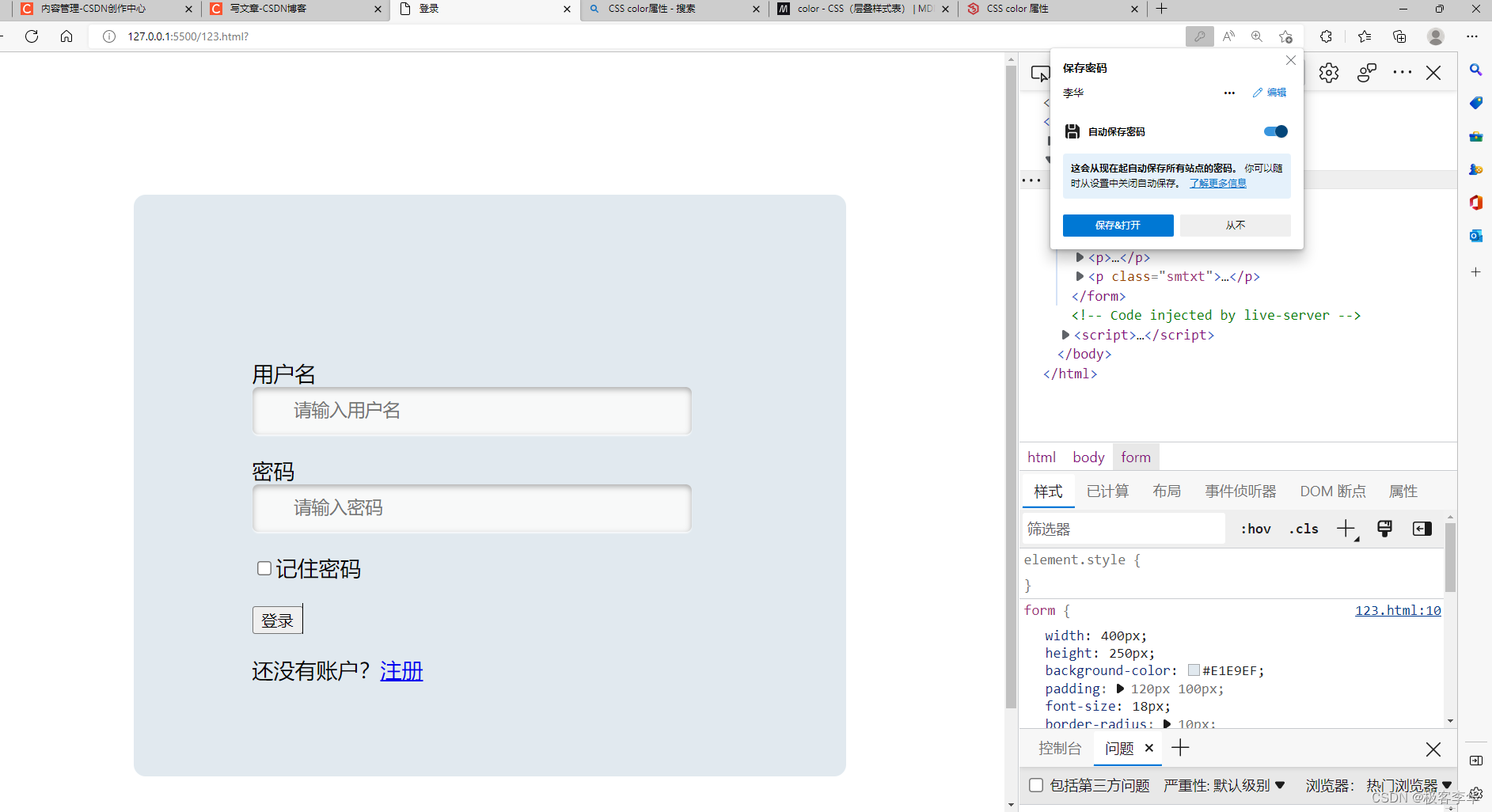Click the 请输入密码 input field
Screen dimensions: 1492x812
coord(472,508)
